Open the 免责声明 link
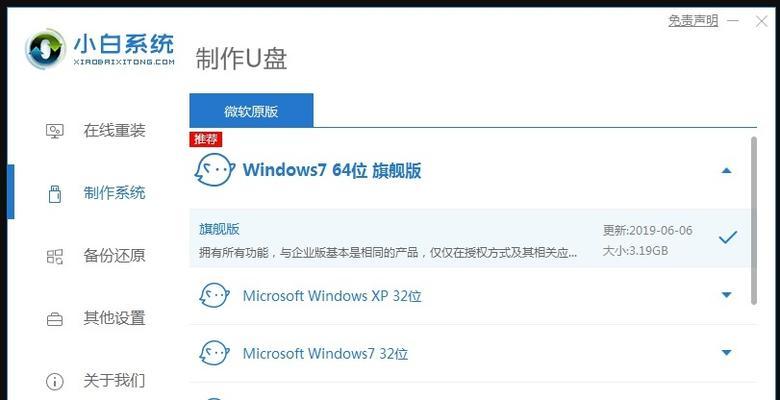This screenshot has width=780, height=400. pos(693,21)
